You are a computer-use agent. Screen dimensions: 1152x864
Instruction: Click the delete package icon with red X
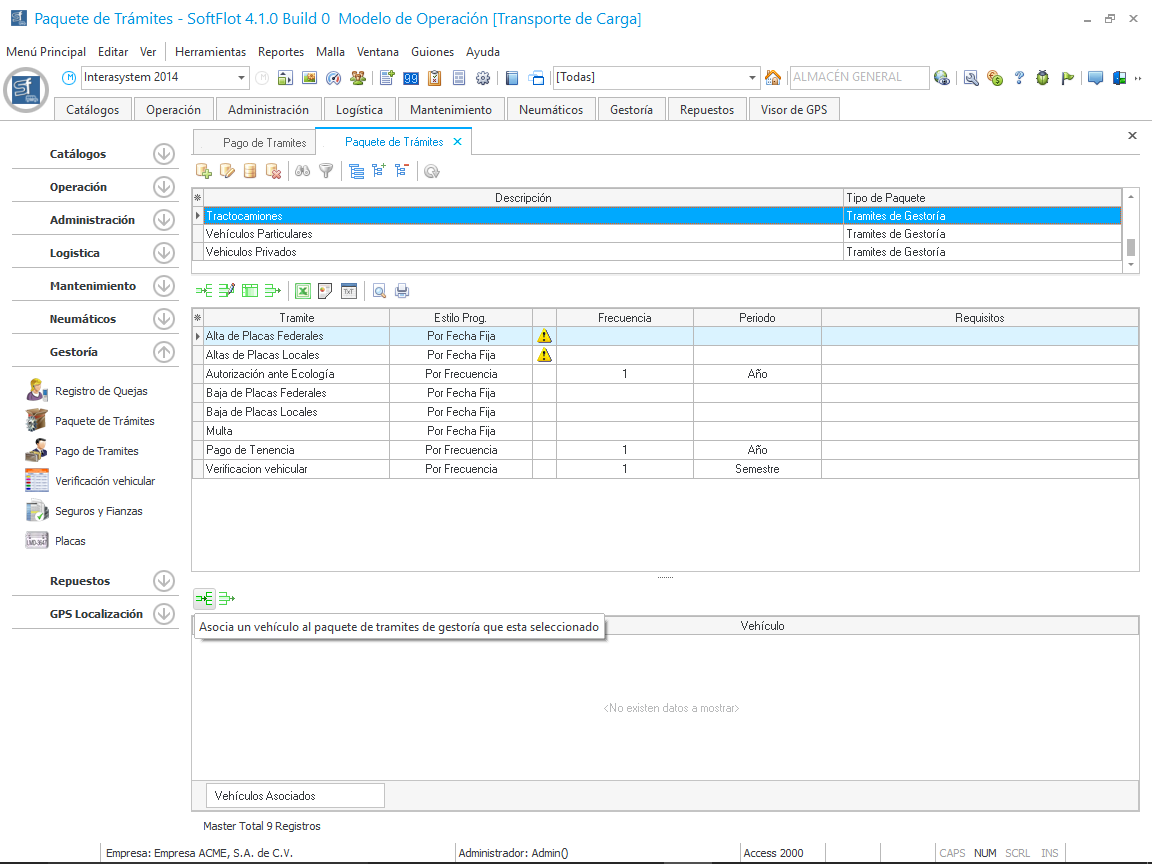click(x=273, y=171)
